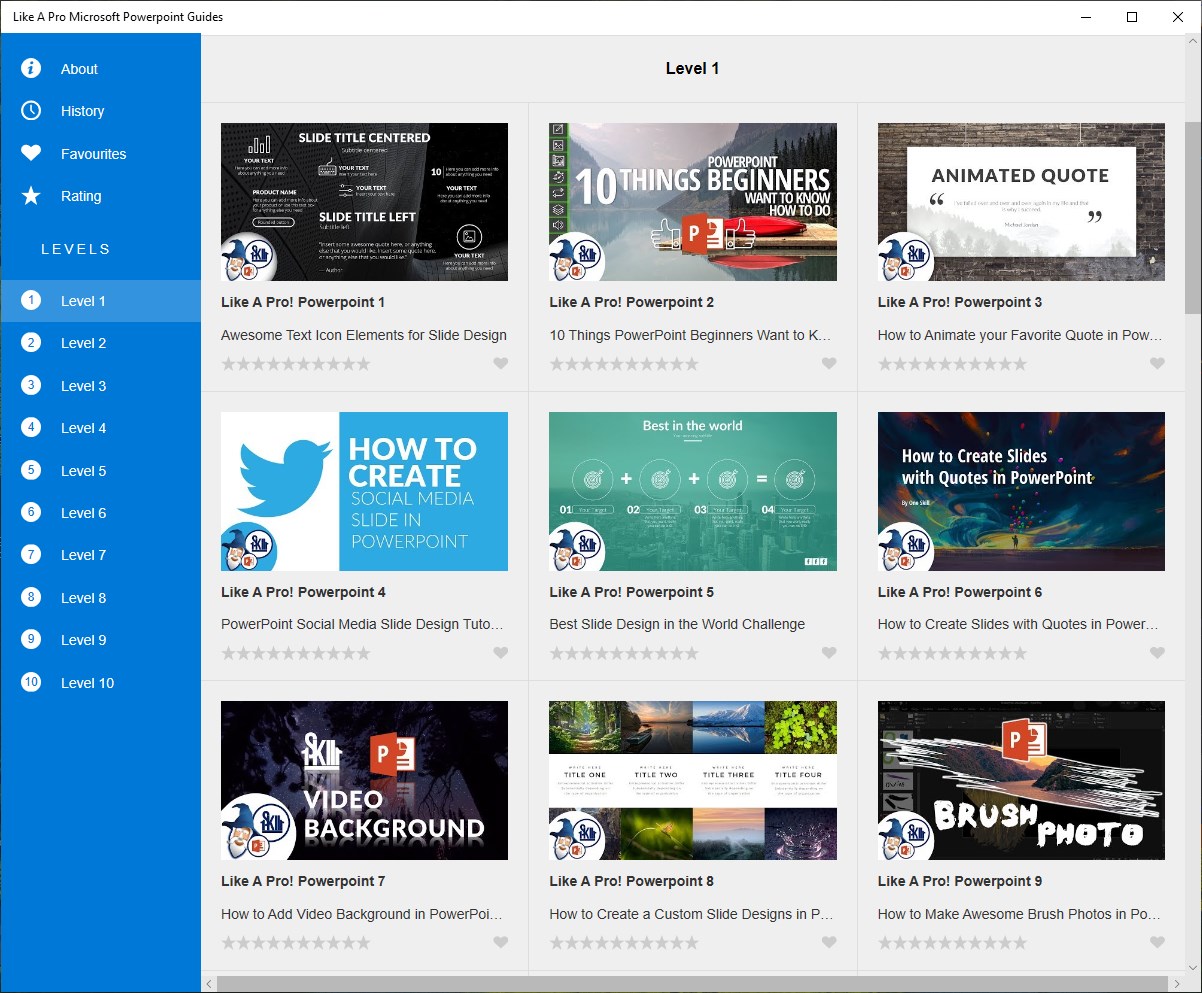Click the numbered circle icon for Level 9

point(31,640)
